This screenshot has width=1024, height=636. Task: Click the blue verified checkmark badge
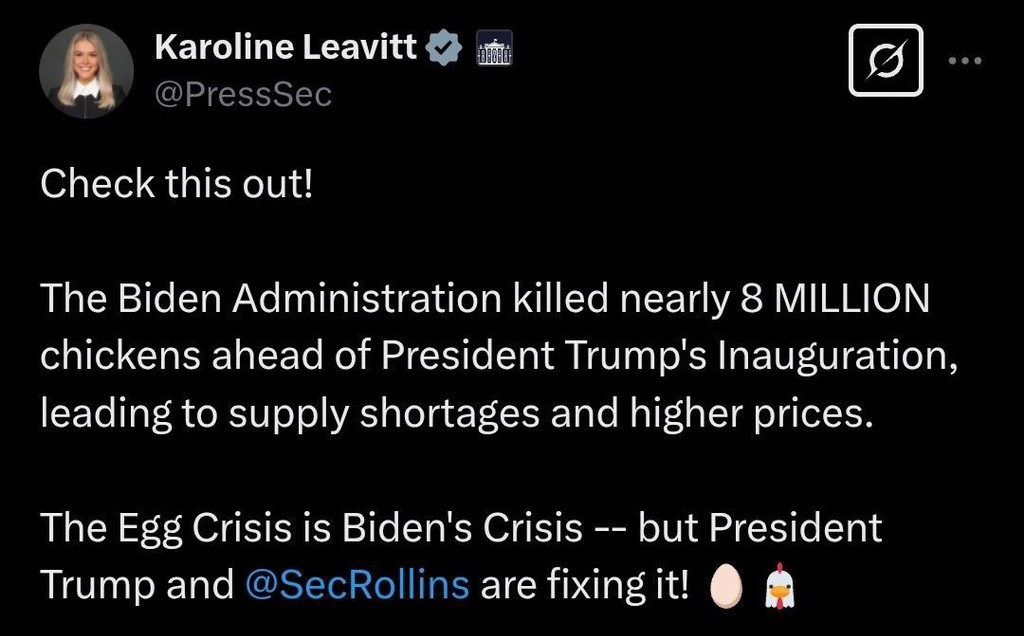tap(444, 48)
